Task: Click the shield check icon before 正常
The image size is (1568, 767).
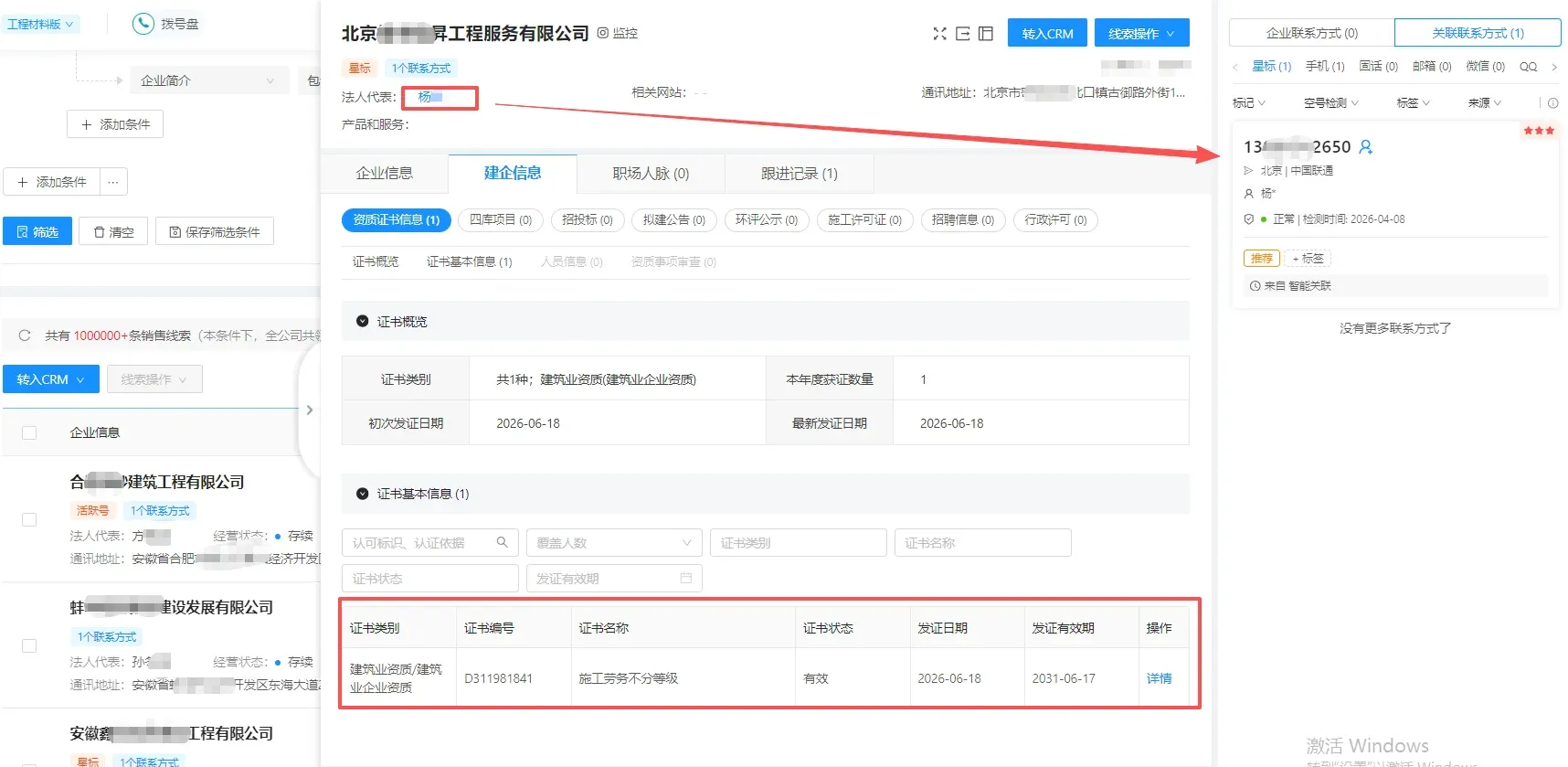Action: (x=1249, y=219)
